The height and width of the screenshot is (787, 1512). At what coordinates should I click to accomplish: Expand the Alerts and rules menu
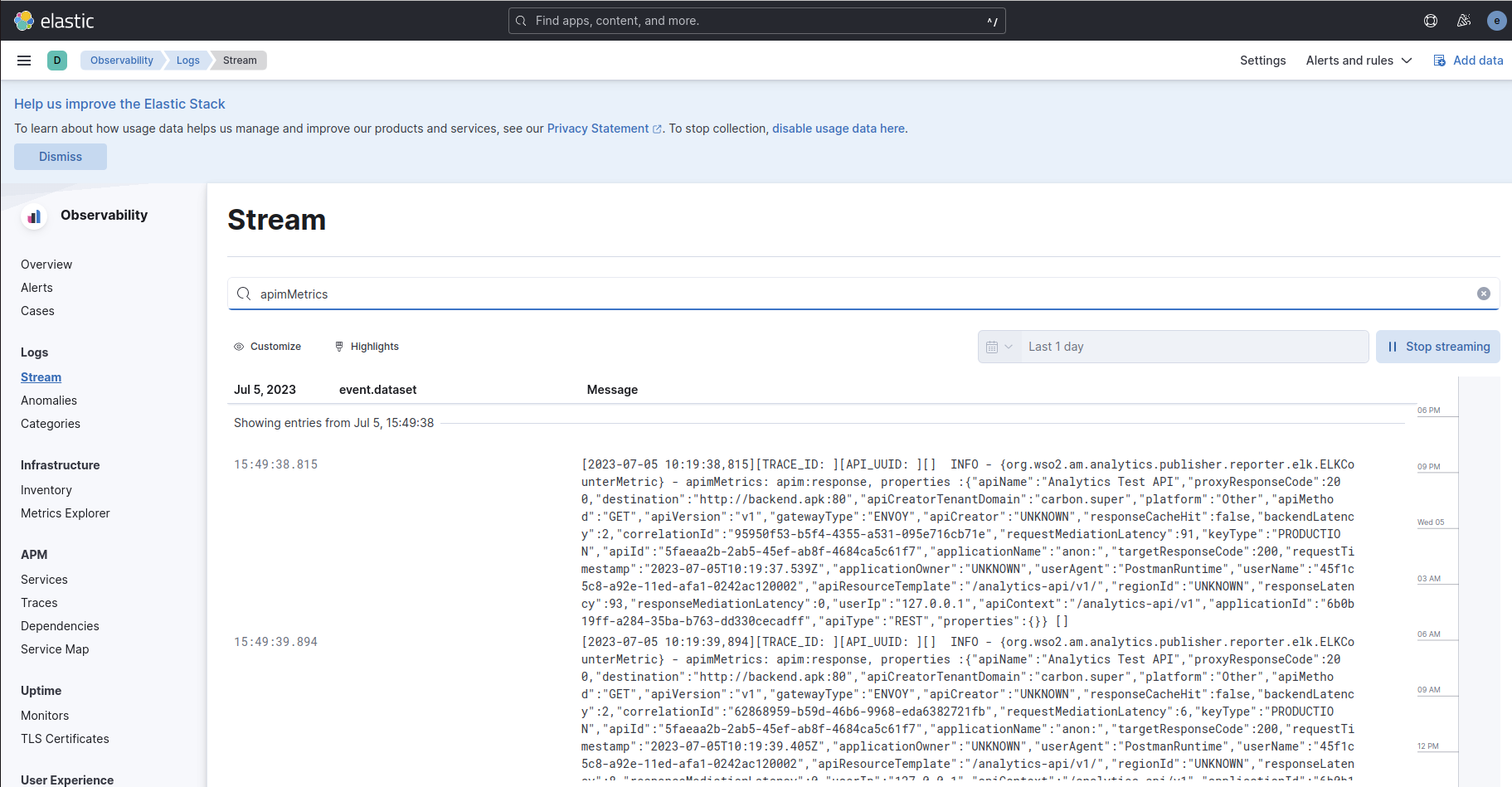pos(1359,61)
